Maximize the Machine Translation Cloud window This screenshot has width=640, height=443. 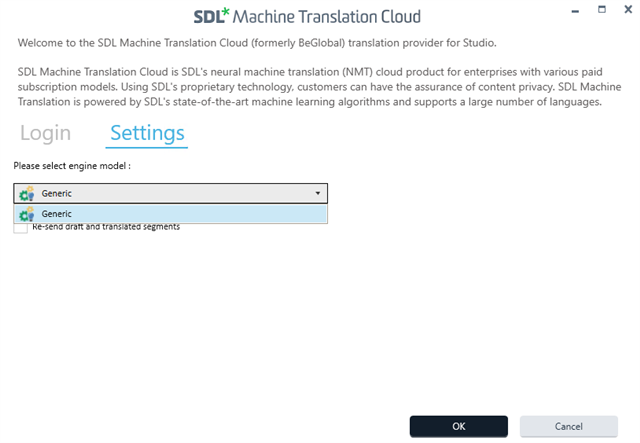602,9
